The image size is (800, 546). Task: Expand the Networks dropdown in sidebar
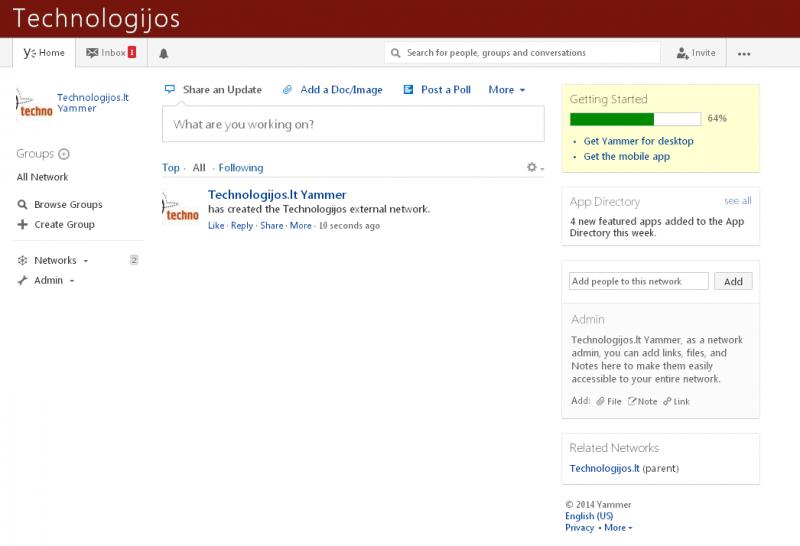61,260
